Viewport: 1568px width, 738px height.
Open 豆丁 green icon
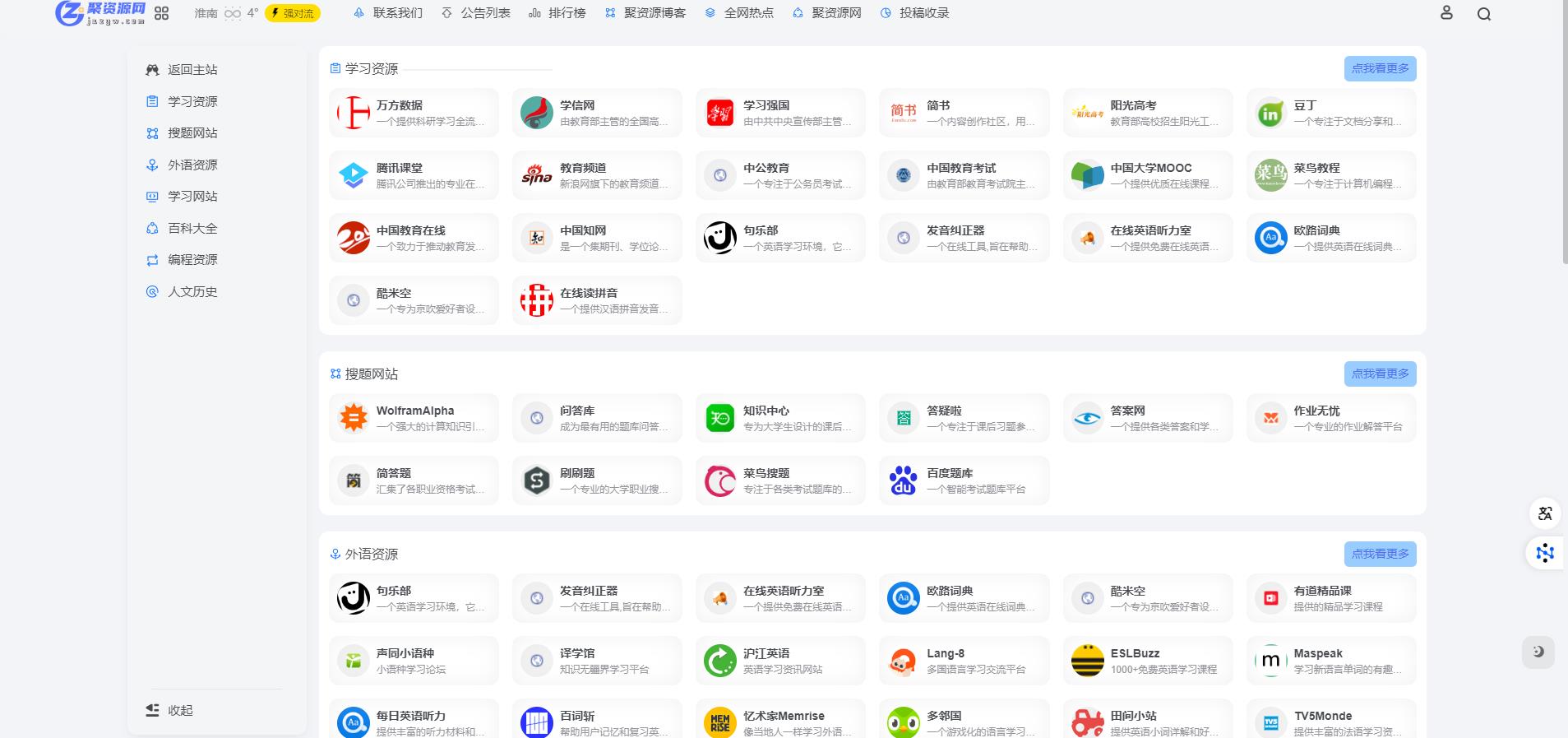[x=1270, y=113]
